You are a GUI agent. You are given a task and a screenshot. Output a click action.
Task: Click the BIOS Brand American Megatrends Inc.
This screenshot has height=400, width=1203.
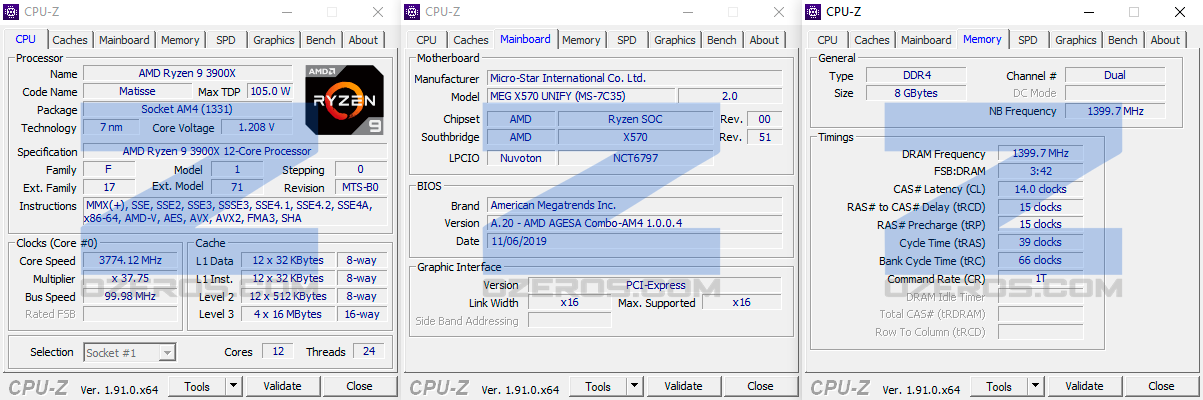[636, 205]
